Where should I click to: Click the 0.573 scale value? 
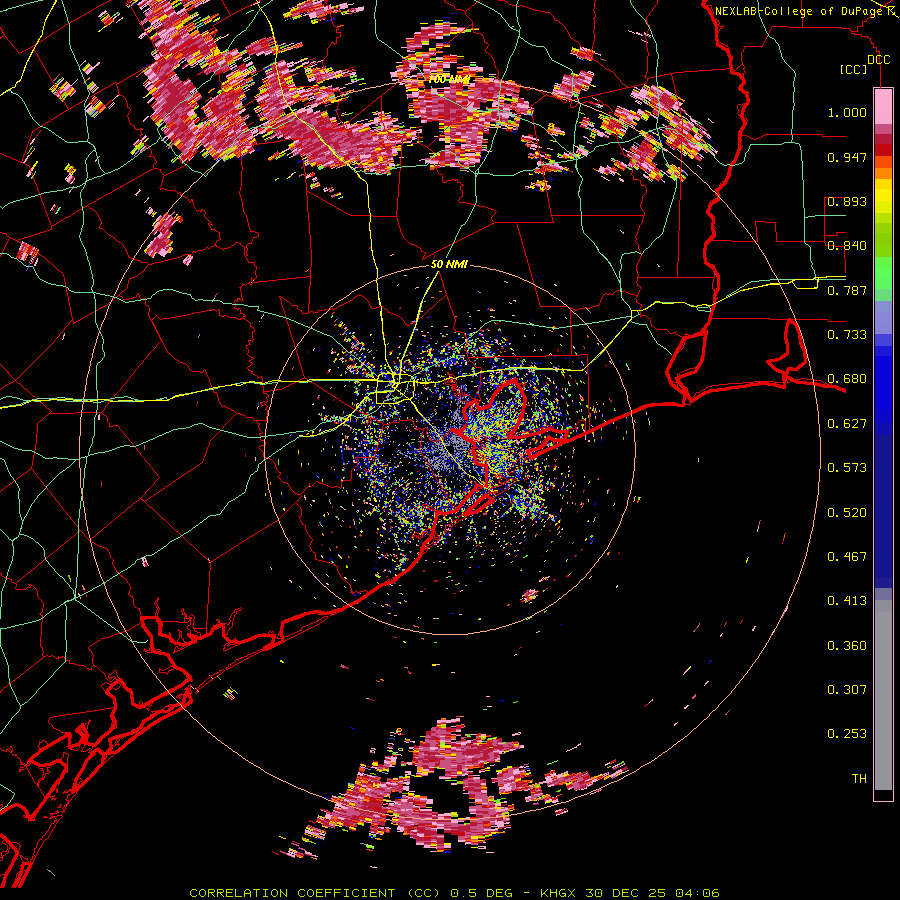pos(847,468)
